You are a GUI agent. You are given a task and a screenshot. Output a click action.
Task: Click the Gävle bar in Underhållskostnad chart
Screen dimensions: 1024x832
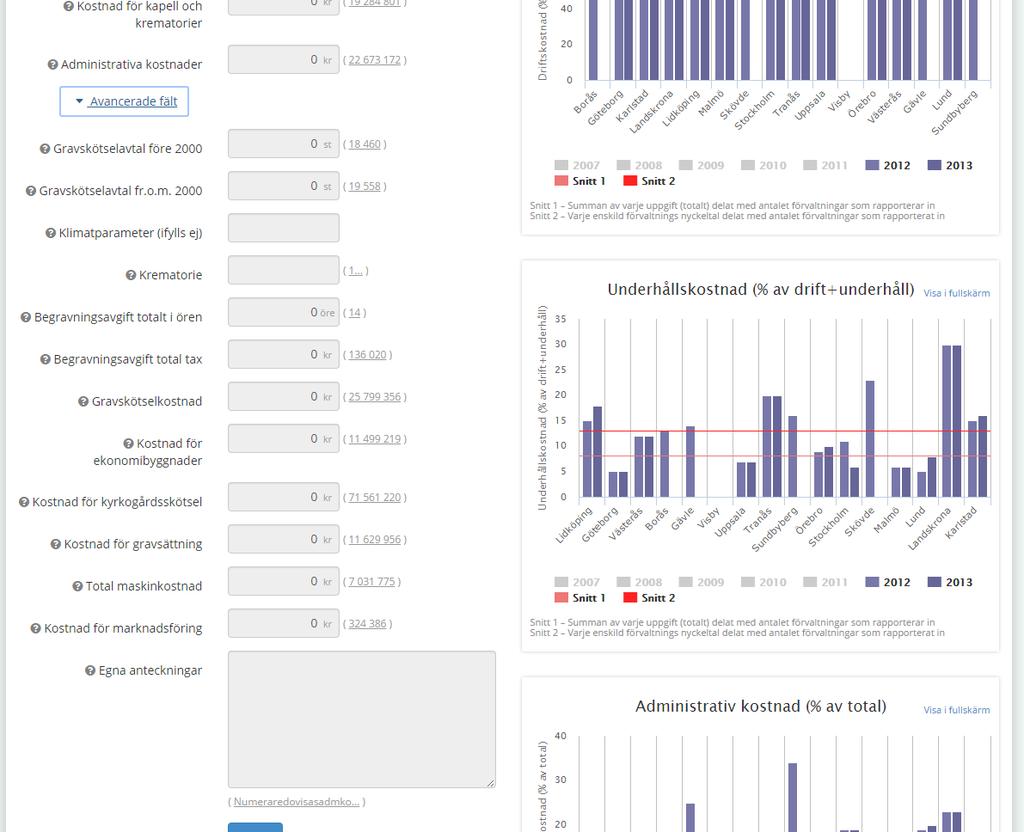pyautogui.click(x=690, y=462)
